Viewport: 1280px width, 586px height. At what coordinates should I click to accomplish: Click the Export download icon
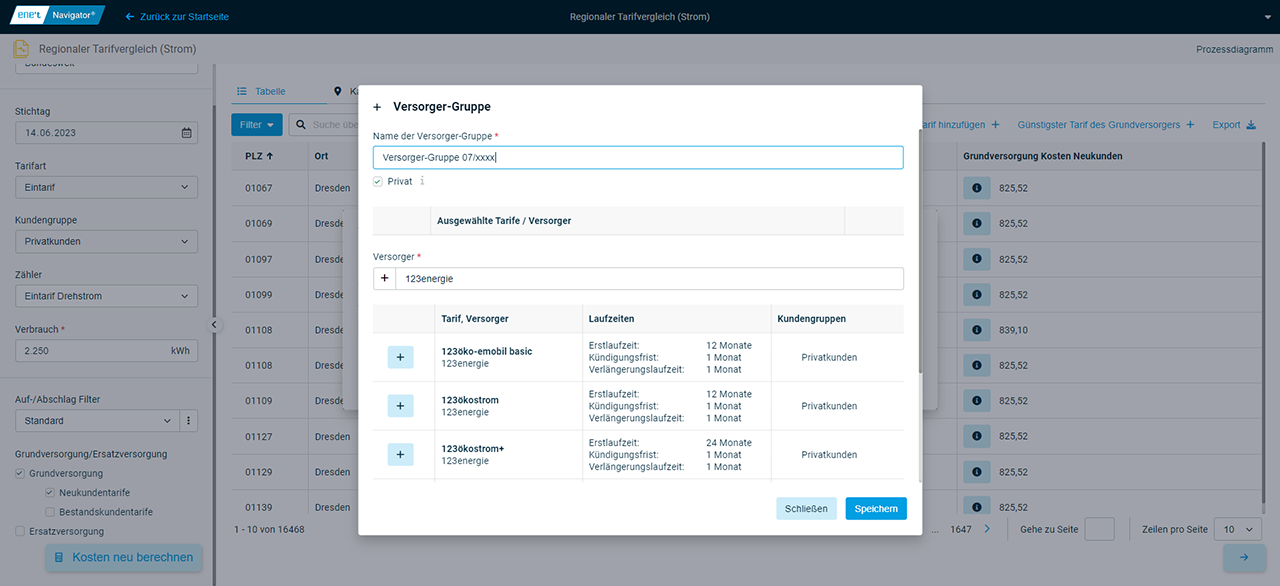pyautogui.click(x=1250, y=125)
